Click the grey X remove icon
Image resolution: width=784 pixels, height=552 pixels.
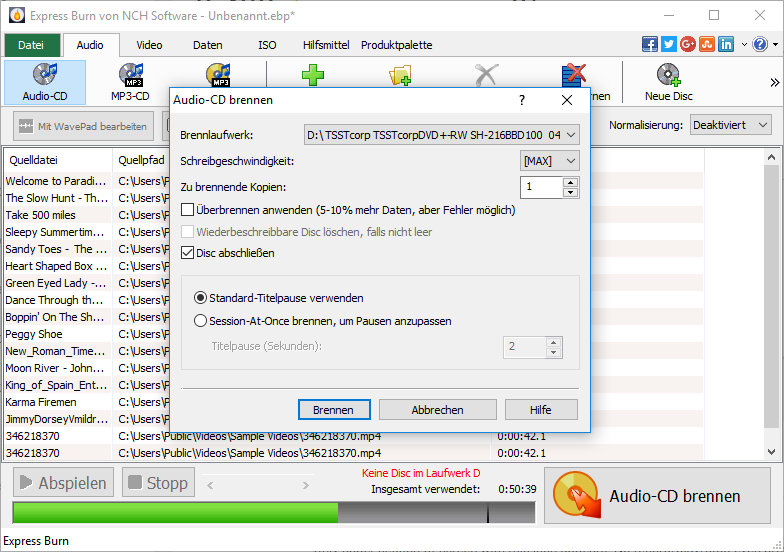click(486, 75)
